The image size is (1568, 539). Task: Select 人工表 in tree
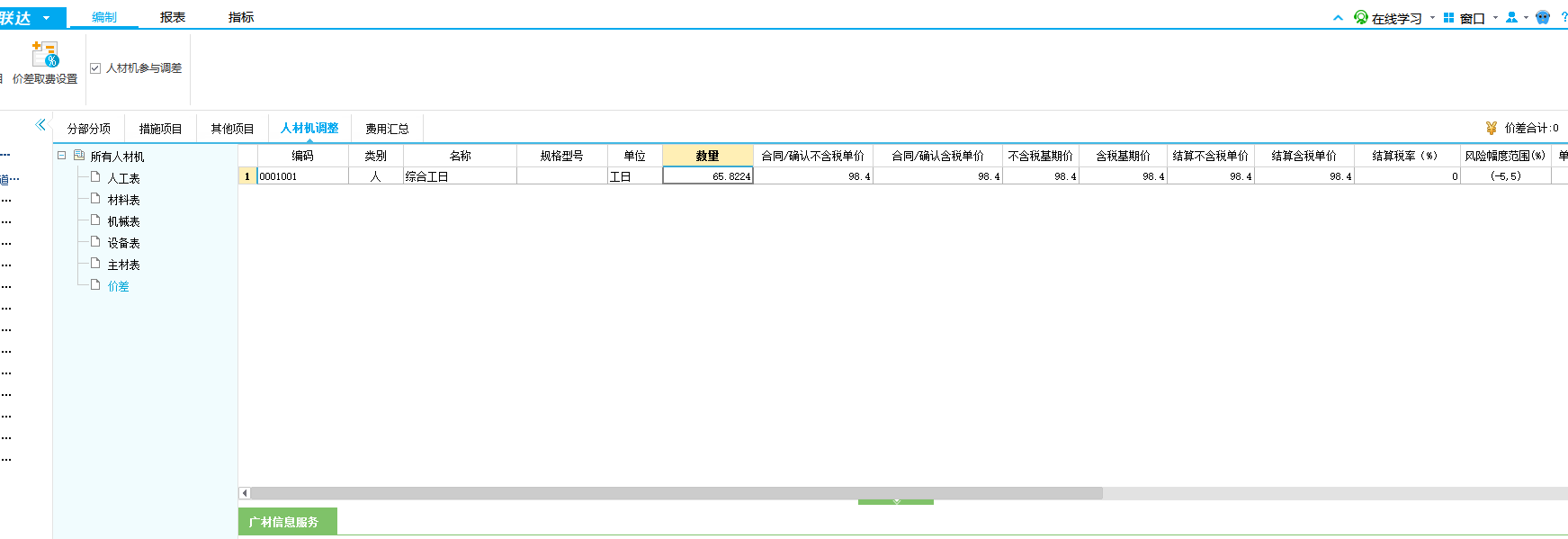pyautogui.click(x=124, y=178)
